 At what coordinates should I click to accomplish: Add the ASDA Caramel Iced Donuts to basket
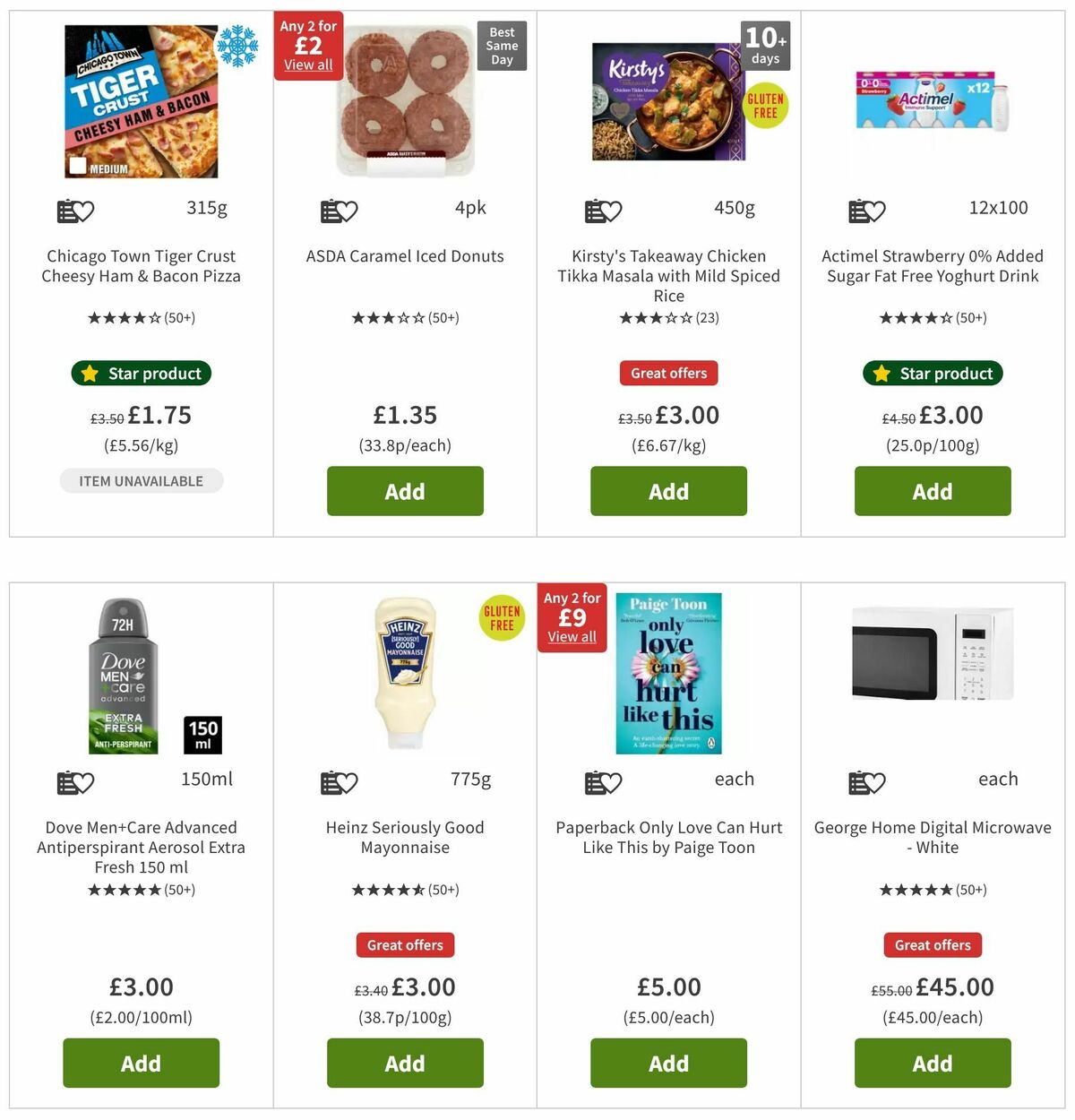(x=405, y=491)
